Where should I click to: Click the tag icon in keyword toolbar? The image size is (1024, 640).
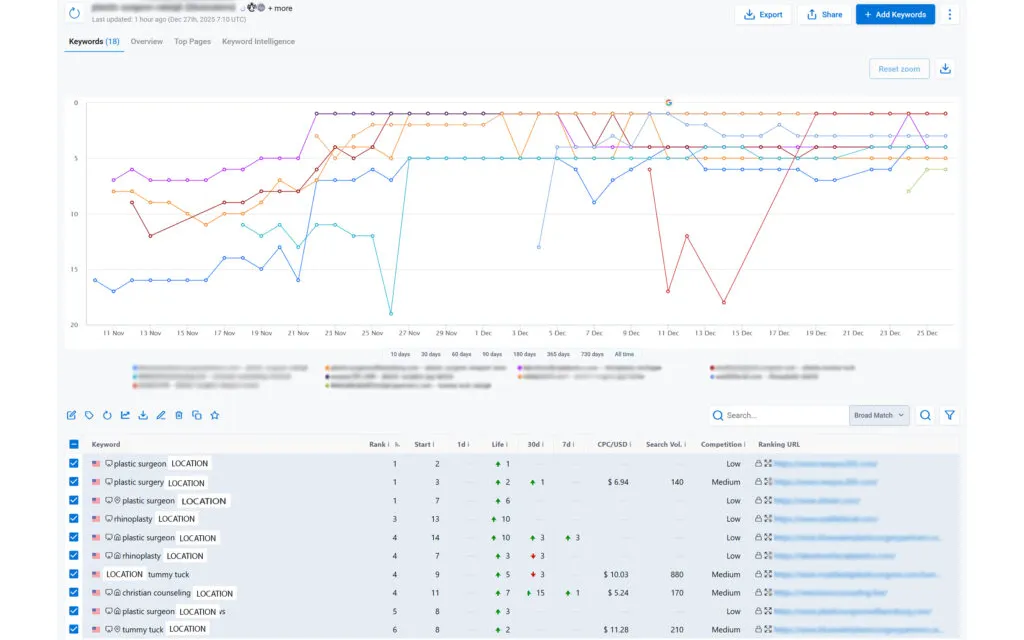click(x=89, y=415)
